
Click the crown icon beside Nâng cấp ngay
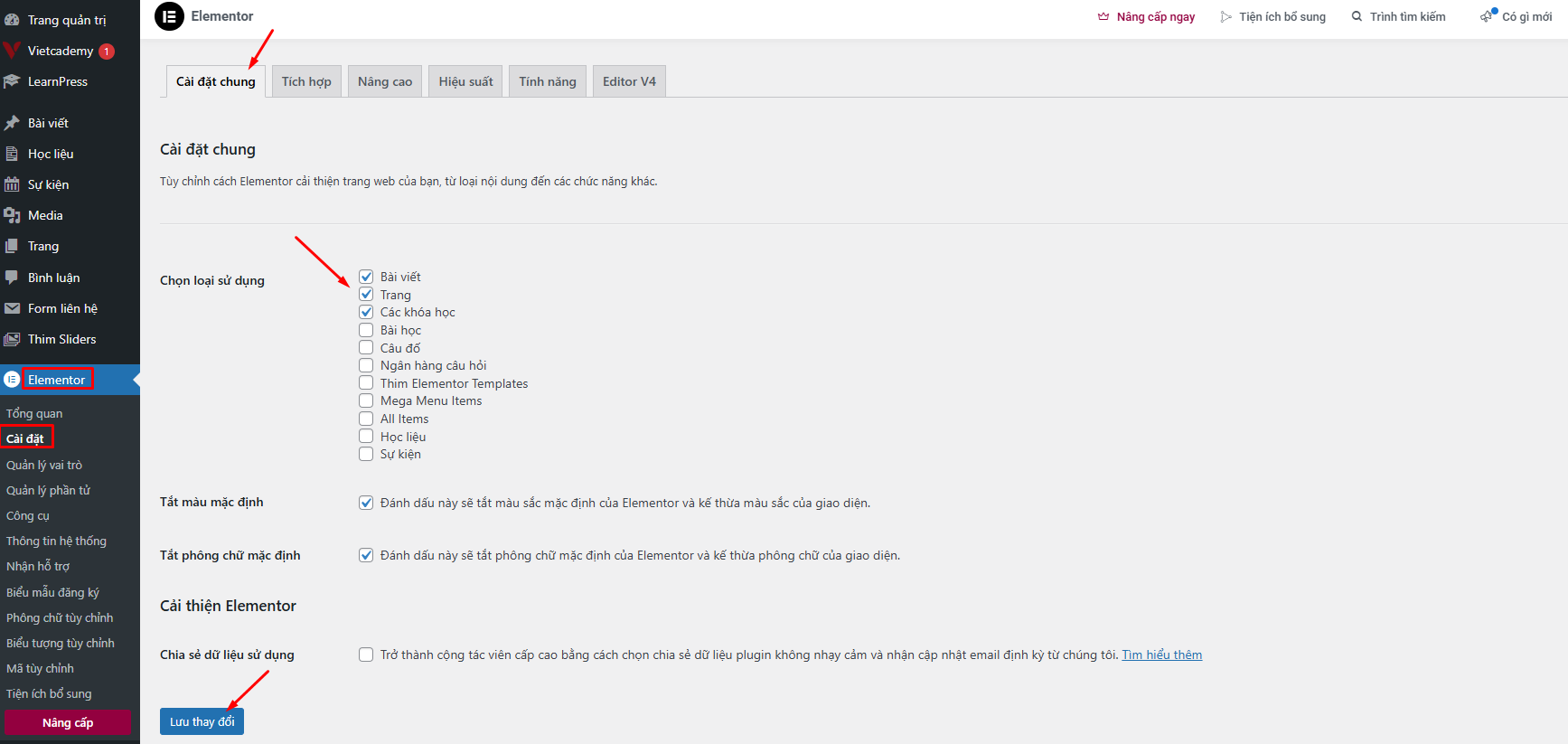tap(1103, 16)
